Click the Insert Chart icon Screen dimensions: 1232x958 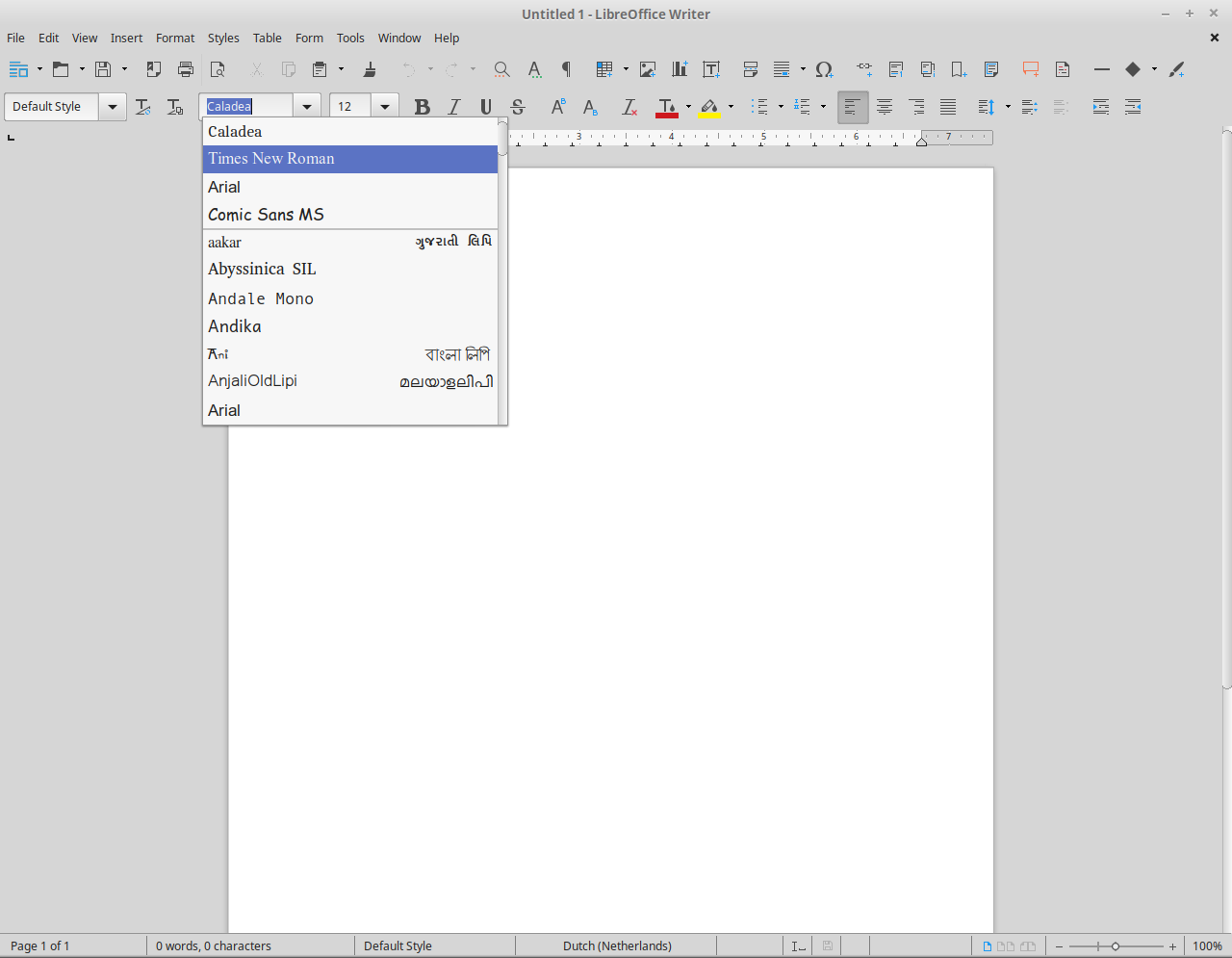[x=680, y=69]
